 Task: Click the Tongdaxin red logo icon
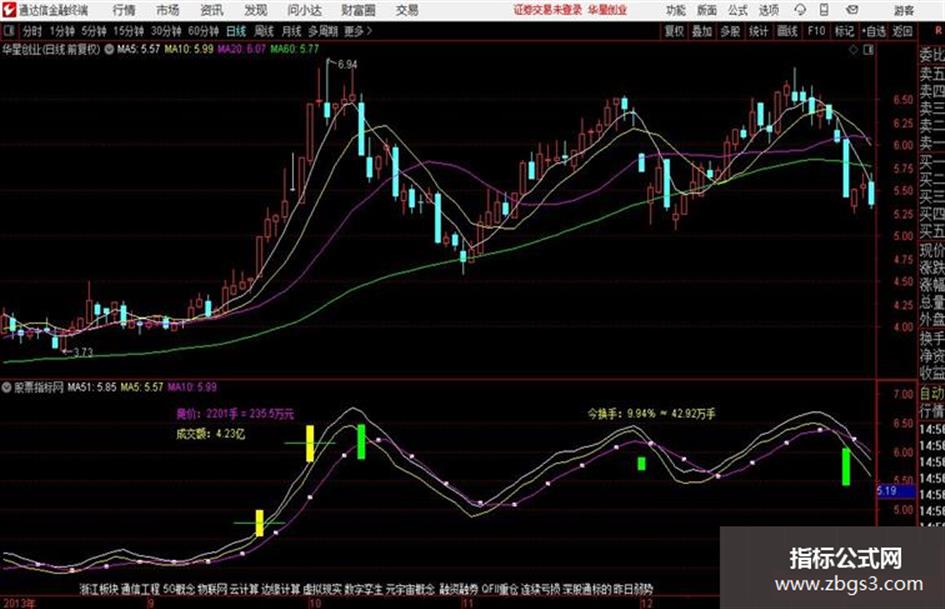[9, 10]
